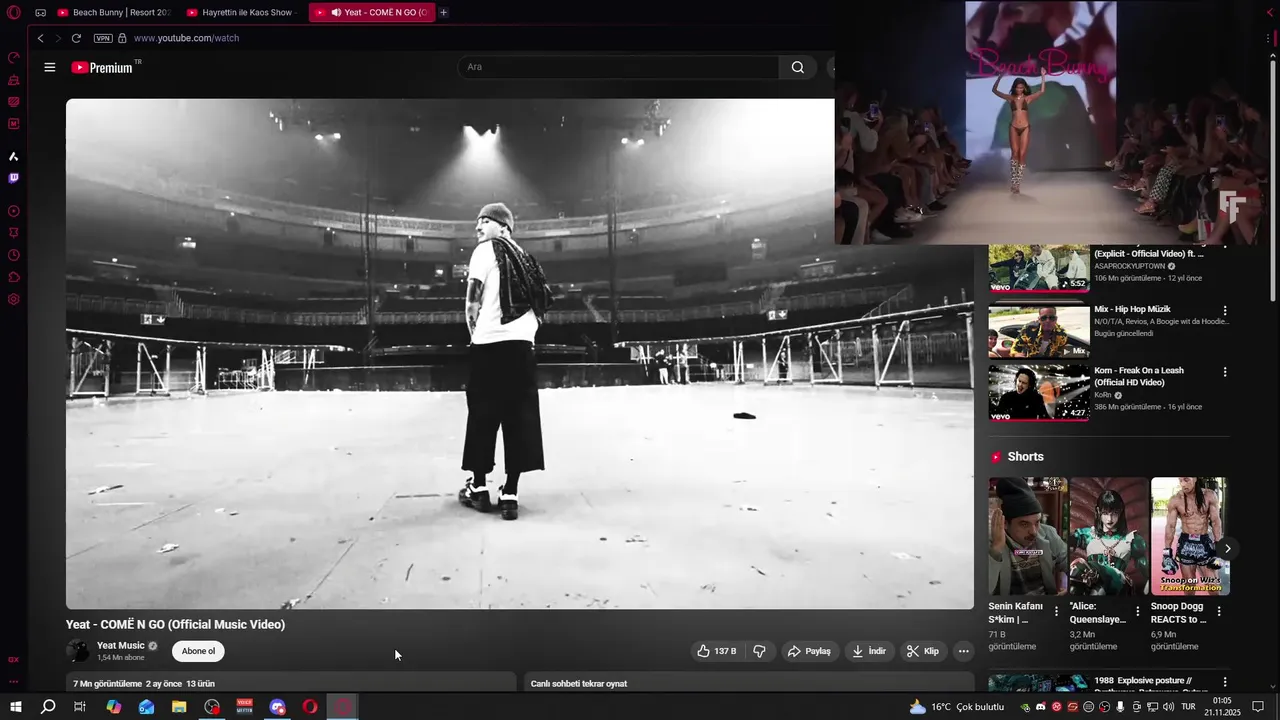Open options menu for 1988 Explosive posture video
Viewport: 1280px width, 720px height.
pos(1225,683)
